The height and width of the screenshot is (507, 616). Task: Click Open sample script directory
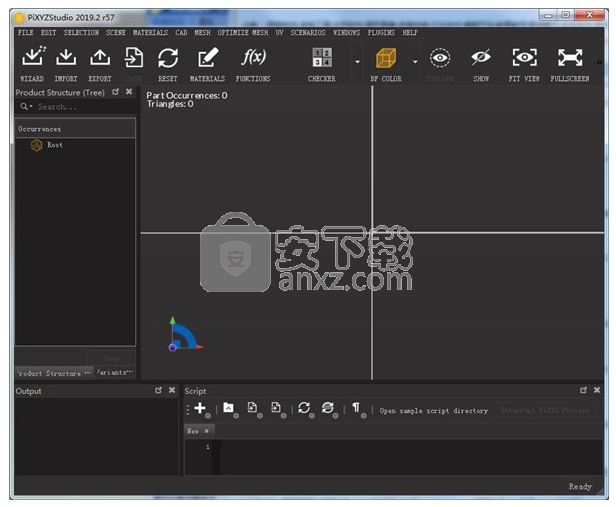[434, 411]
